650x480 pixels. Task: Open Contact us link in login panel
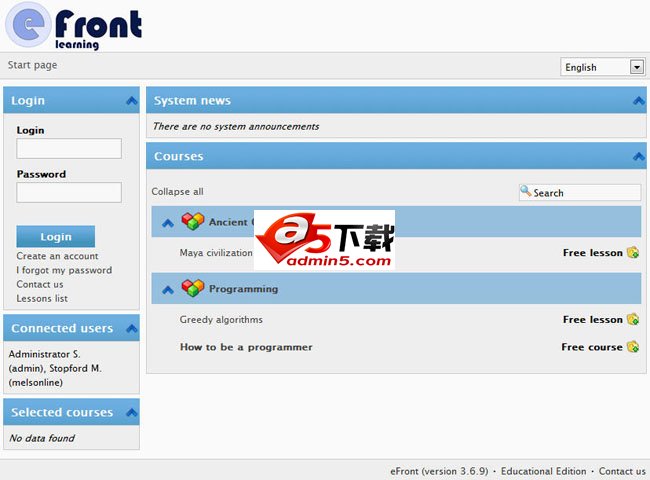click(40, 284)
